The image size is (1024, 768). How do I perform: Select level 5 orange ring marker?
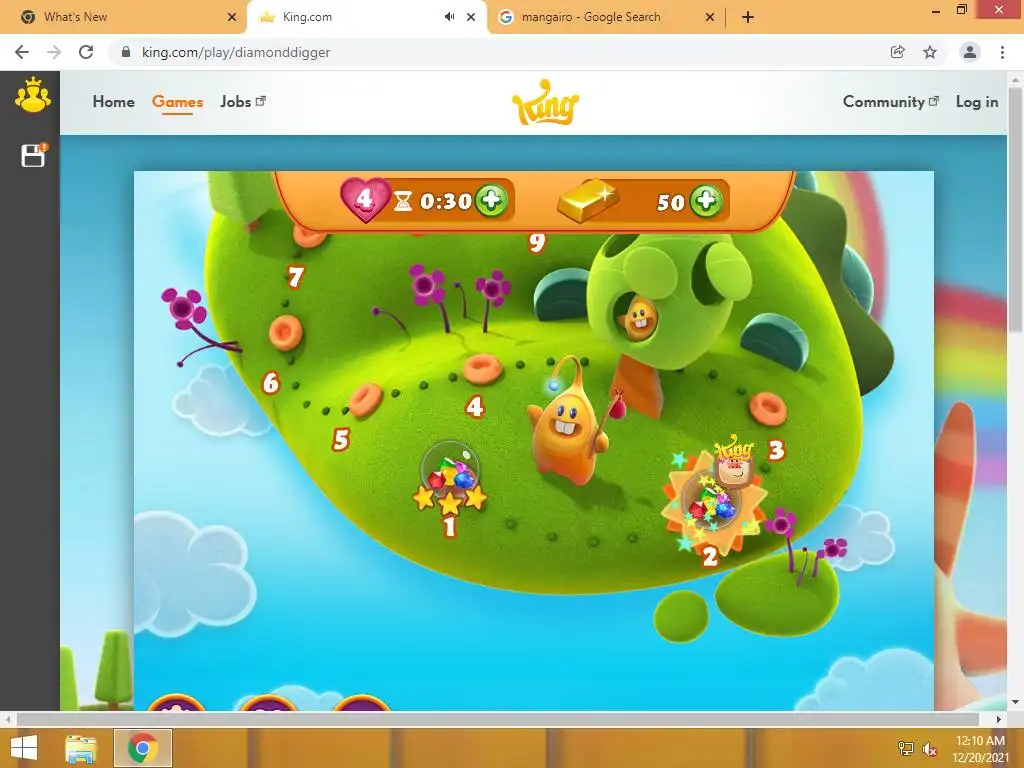tap(365, 400)
